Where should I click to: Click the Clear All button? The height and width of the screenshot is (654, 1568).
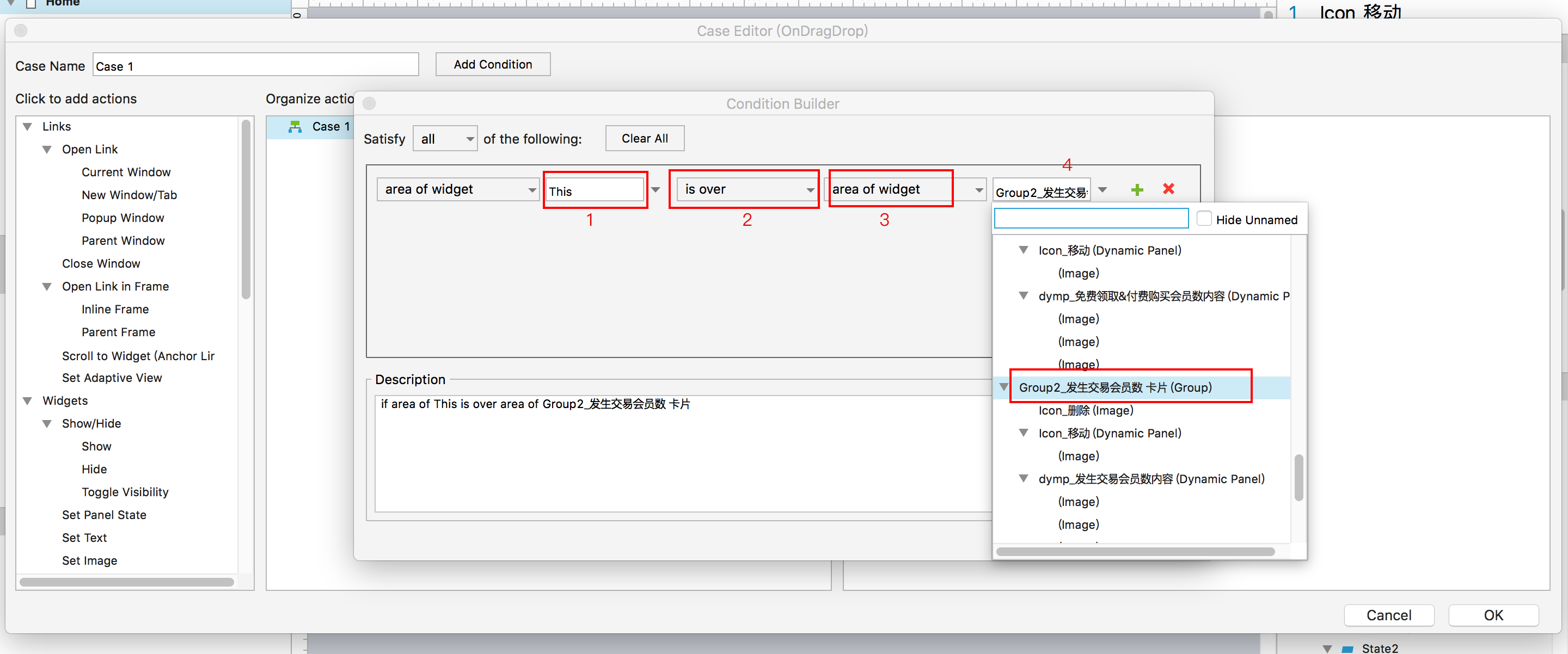pyautogui.click(x=644, y=139)
